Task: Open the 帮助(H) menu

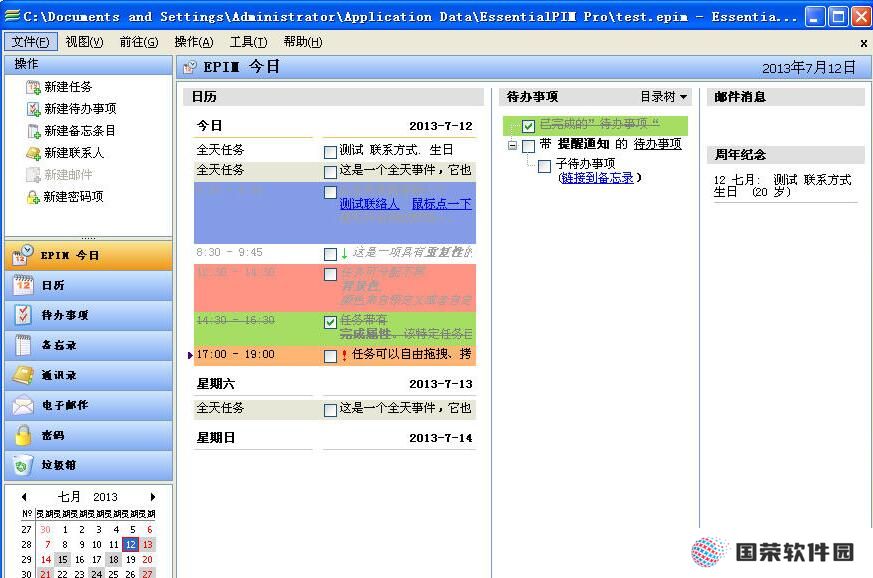Action: [303, 42]
